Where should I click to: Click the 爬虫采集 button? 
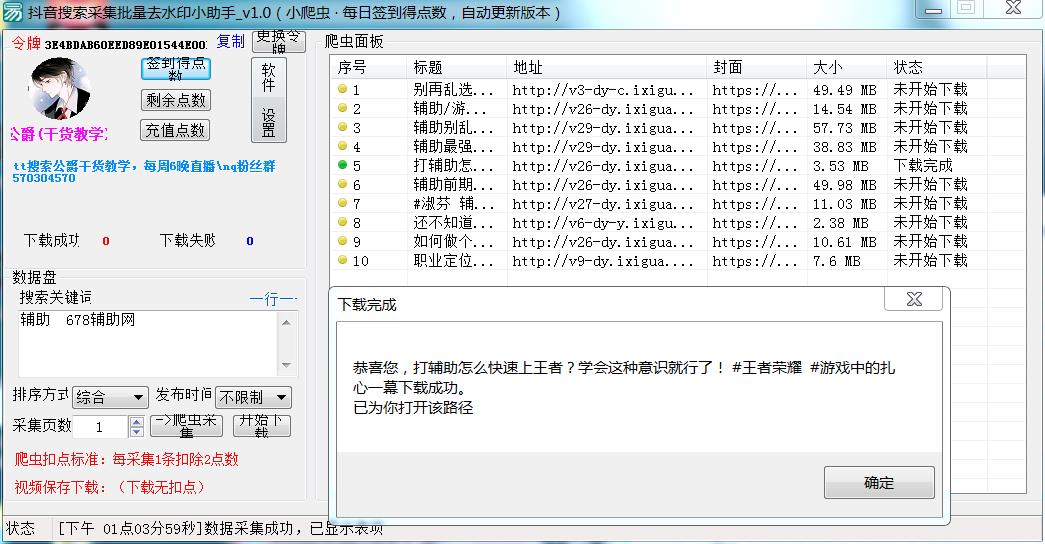coord(187,426)
